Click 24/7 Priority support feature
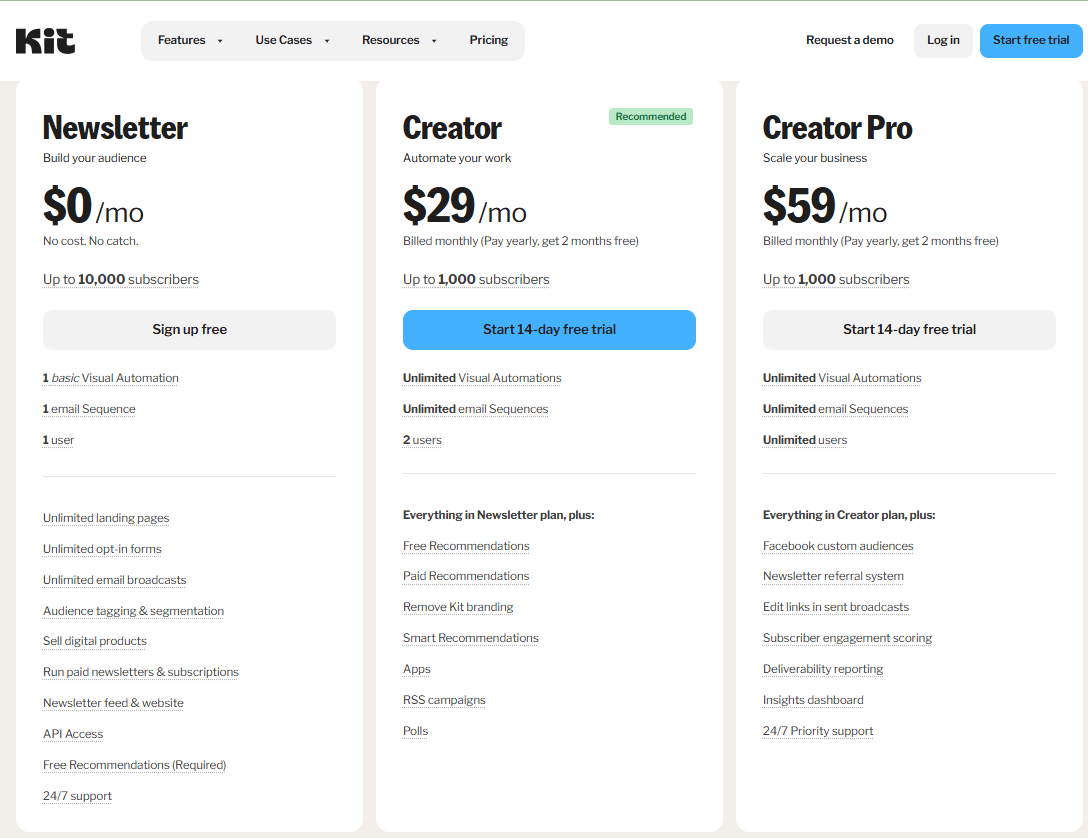Image resolution: width=1088 pixels, height=838 pixels. click(x=818, y=731)
